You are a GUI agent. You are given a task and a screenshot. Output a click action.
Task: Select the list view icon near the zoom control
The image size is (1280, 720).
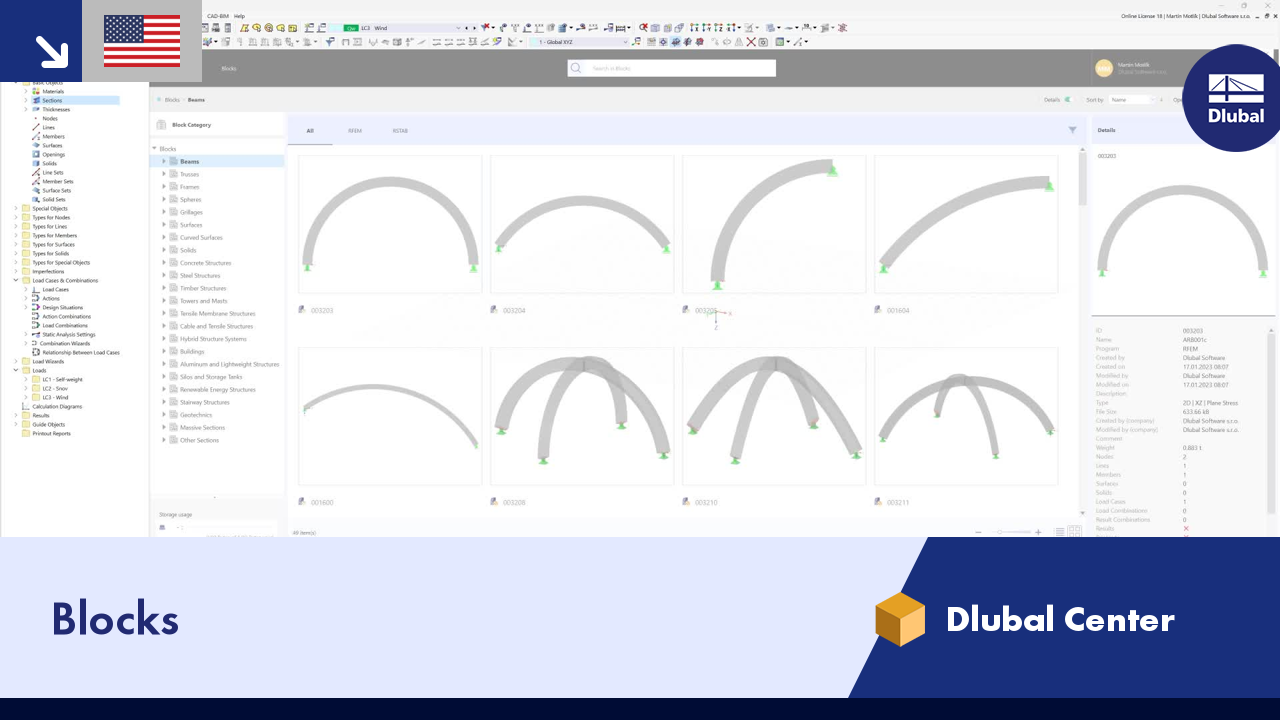[x=1058, y=531]
